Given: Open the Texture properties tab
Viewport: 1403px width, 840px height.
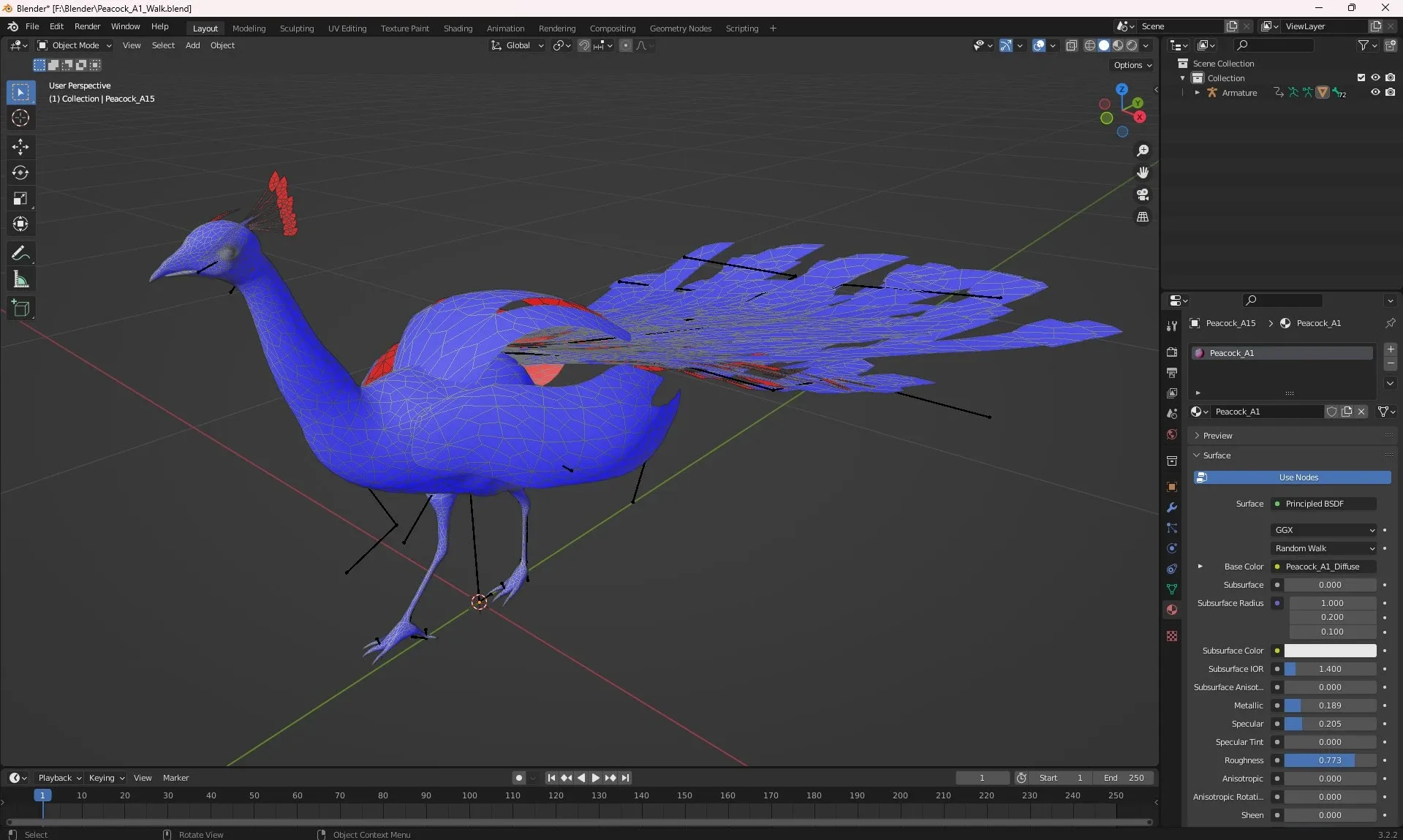Looking at the screenshot, I should pos(1172,636).
